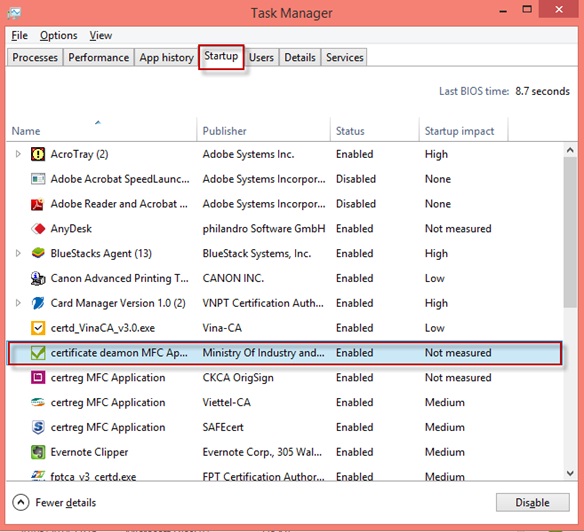Click publisher Viettel-CA

226,402
